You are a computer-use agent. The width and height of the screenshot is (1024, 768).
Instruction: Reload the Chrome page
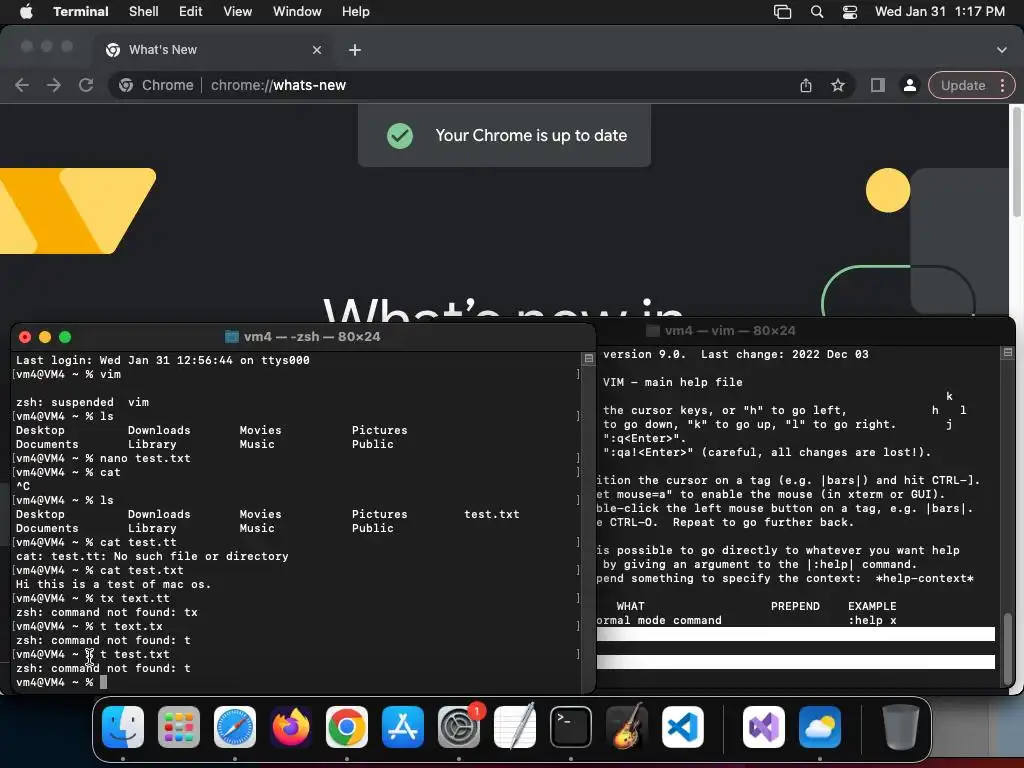tap(86, 85)
